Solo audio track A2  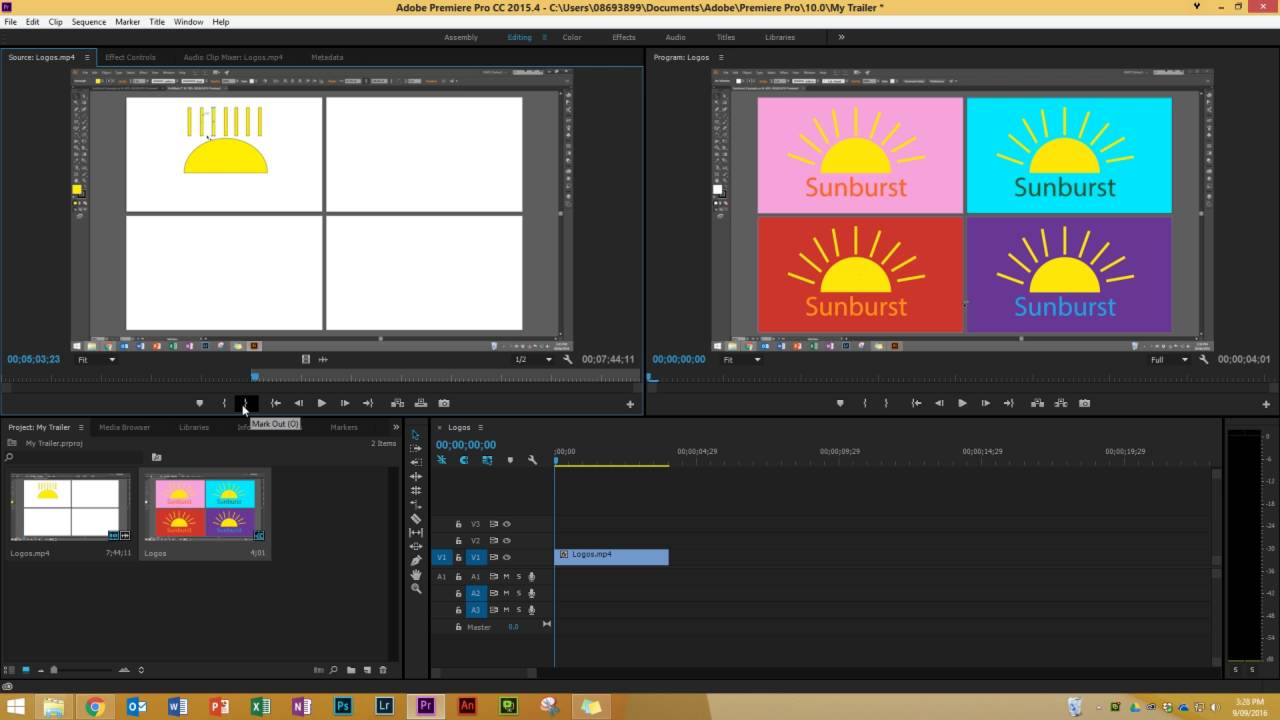click(519, 593)
